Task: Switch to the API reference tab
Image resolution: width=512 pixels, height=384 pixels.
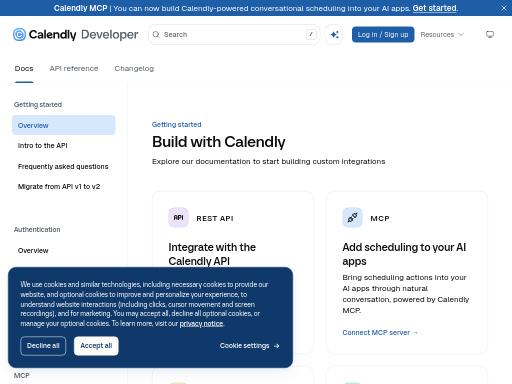Action: (74, 69)
